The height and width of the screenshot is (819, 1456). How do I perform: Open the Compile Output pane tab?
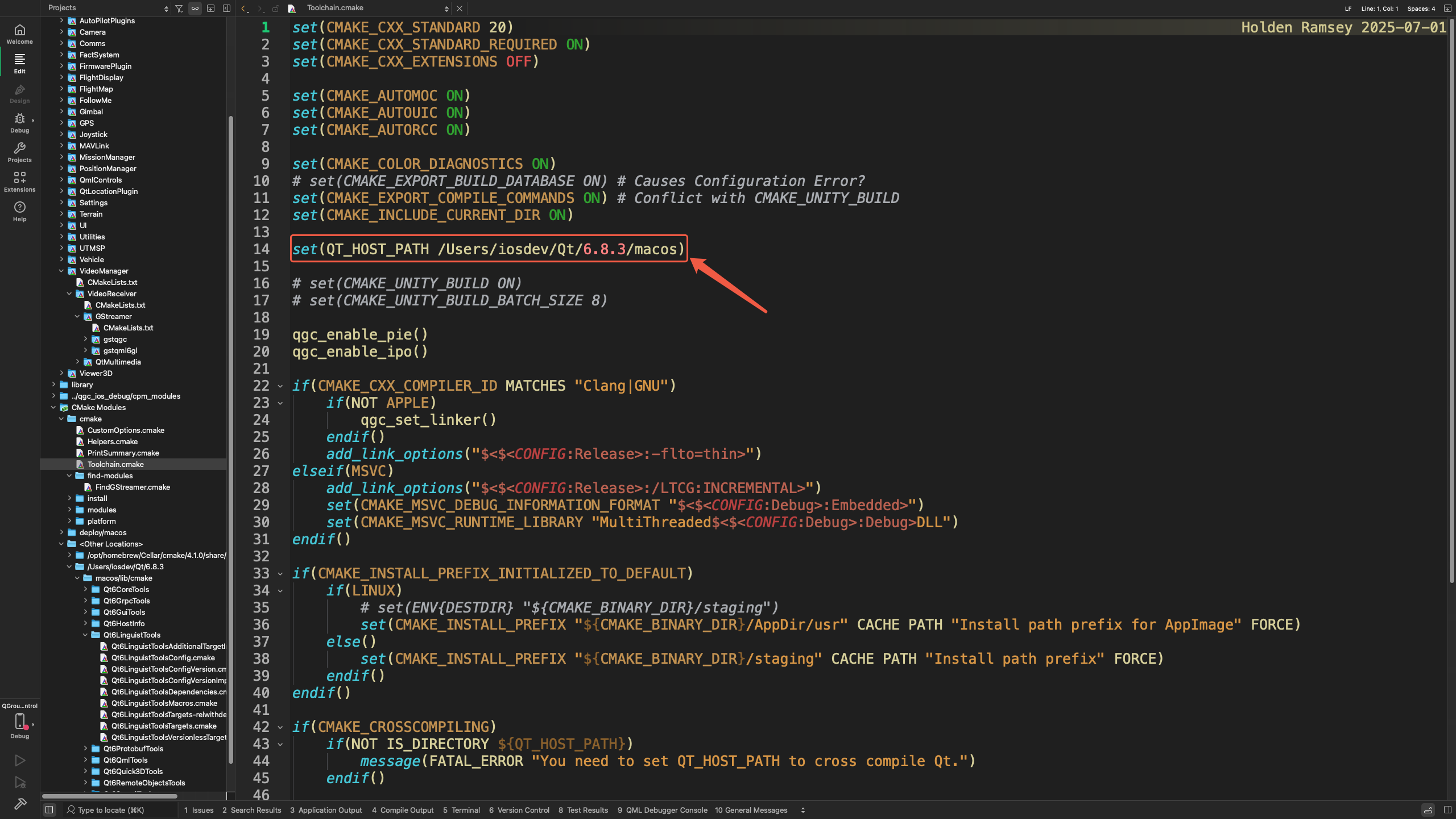403,810
